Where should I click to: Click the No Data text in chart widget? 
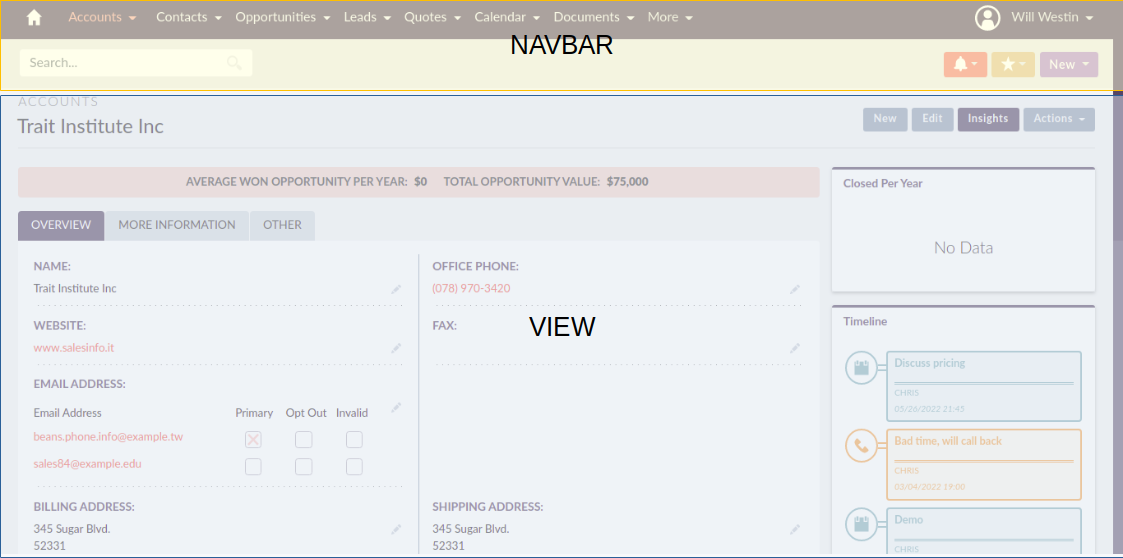pos(963,249)
